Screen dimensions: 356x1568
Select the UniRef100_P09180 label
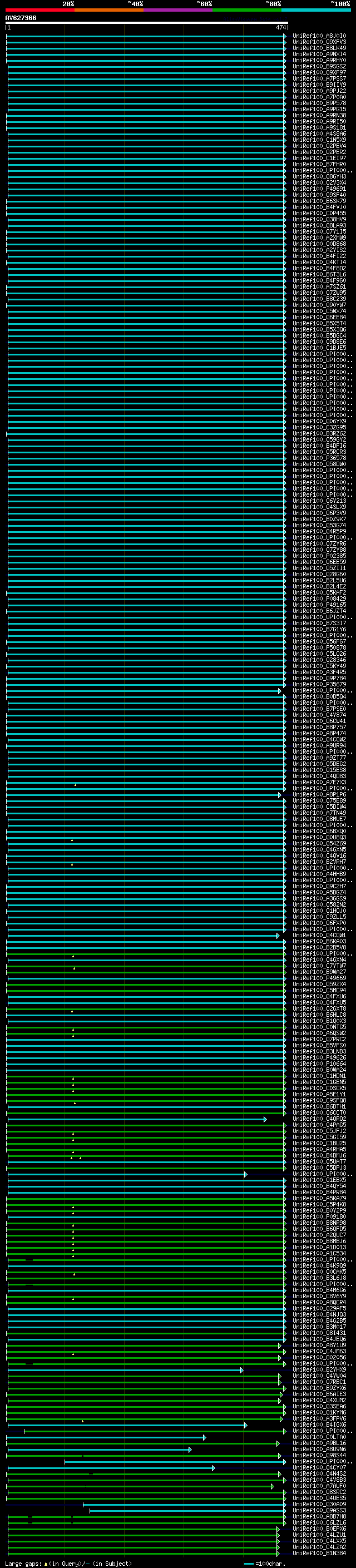coord(319,1217)
